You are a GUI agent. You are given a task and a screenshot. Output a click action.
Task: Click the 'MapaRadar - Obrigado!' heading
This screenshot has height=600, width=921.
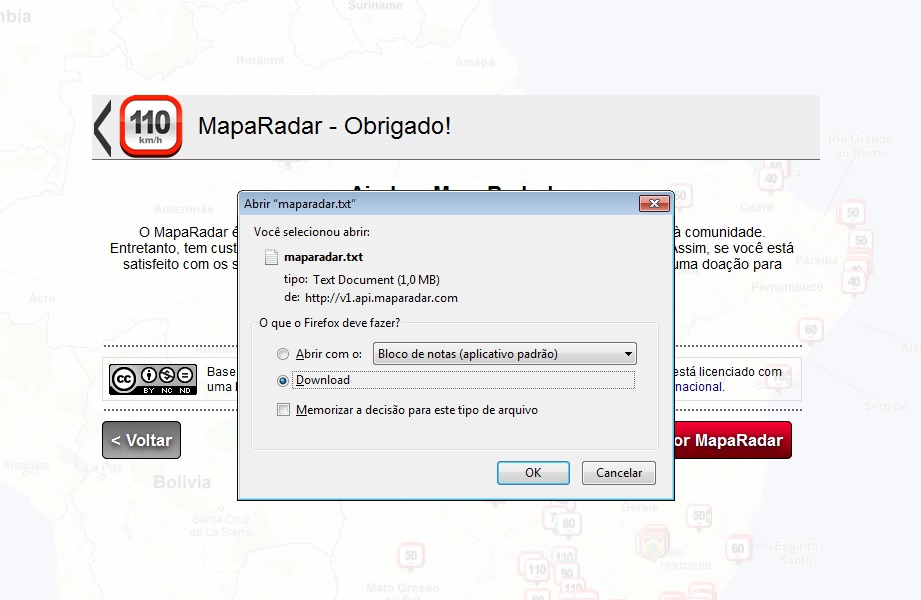click(x=324, y=126)
